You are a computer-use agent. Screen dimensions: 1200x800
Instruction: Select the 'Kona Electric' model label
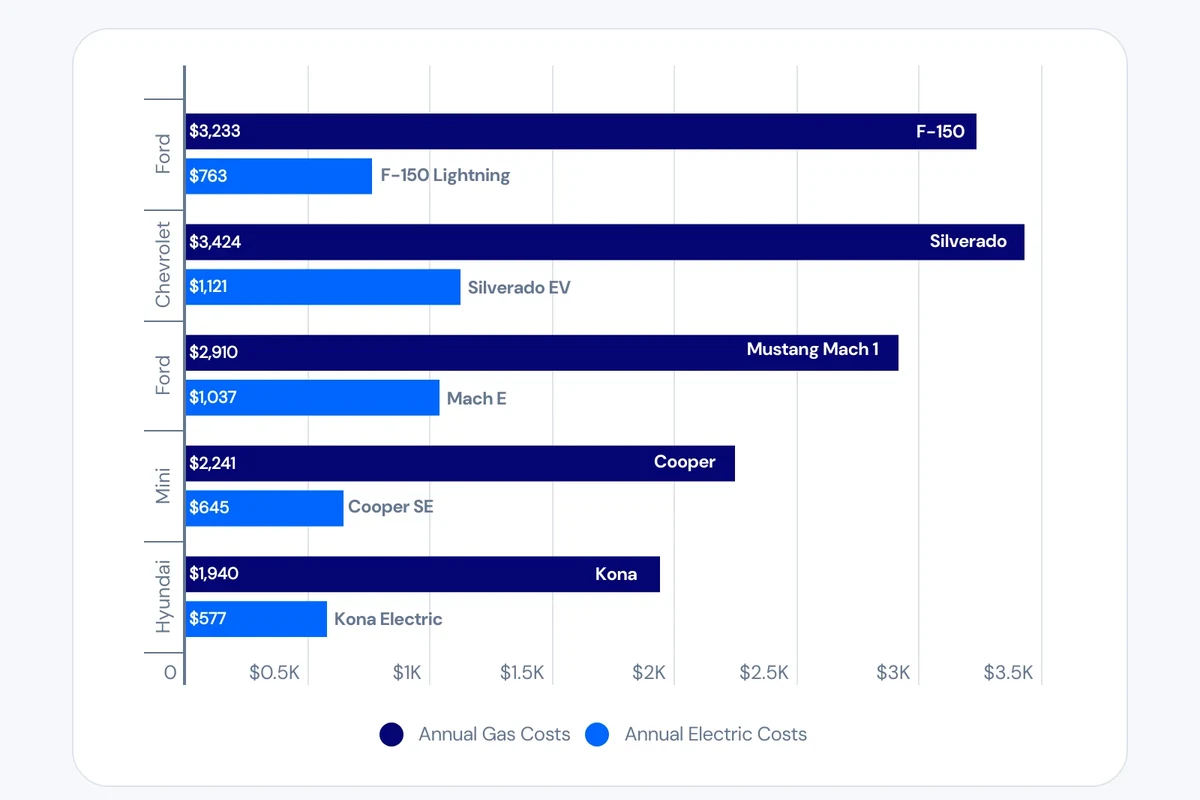[388, 619]
